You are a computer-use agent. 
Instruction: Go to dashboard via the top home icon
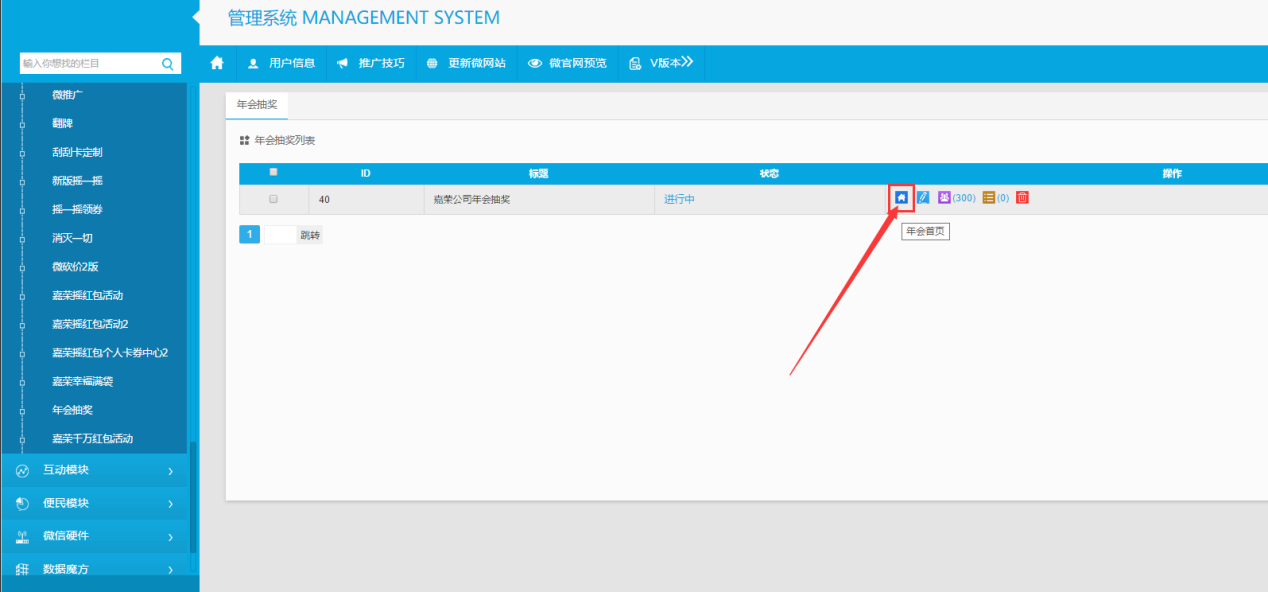click(217, 63)
